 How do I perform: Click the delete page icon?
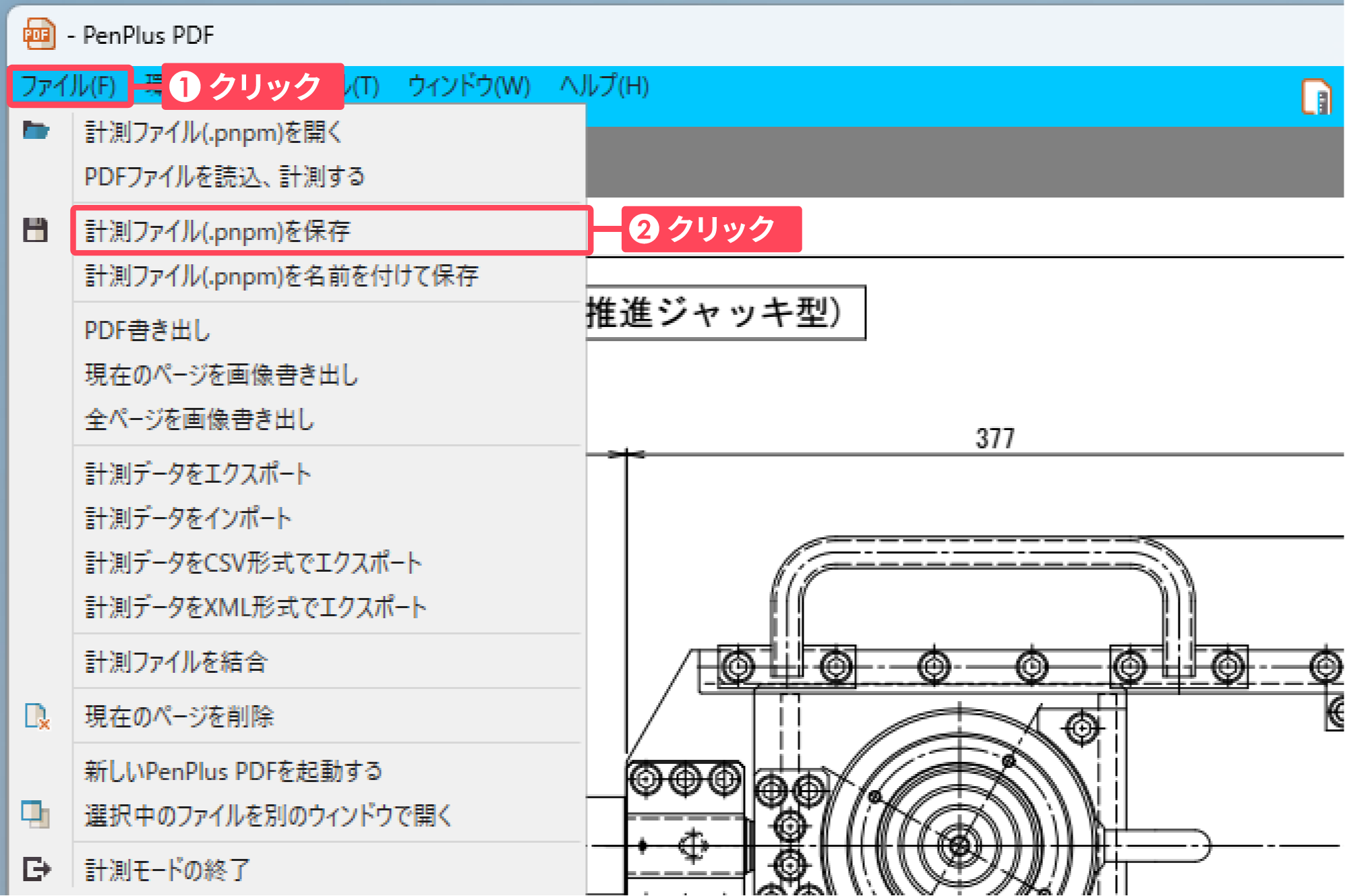click(37, 716)
